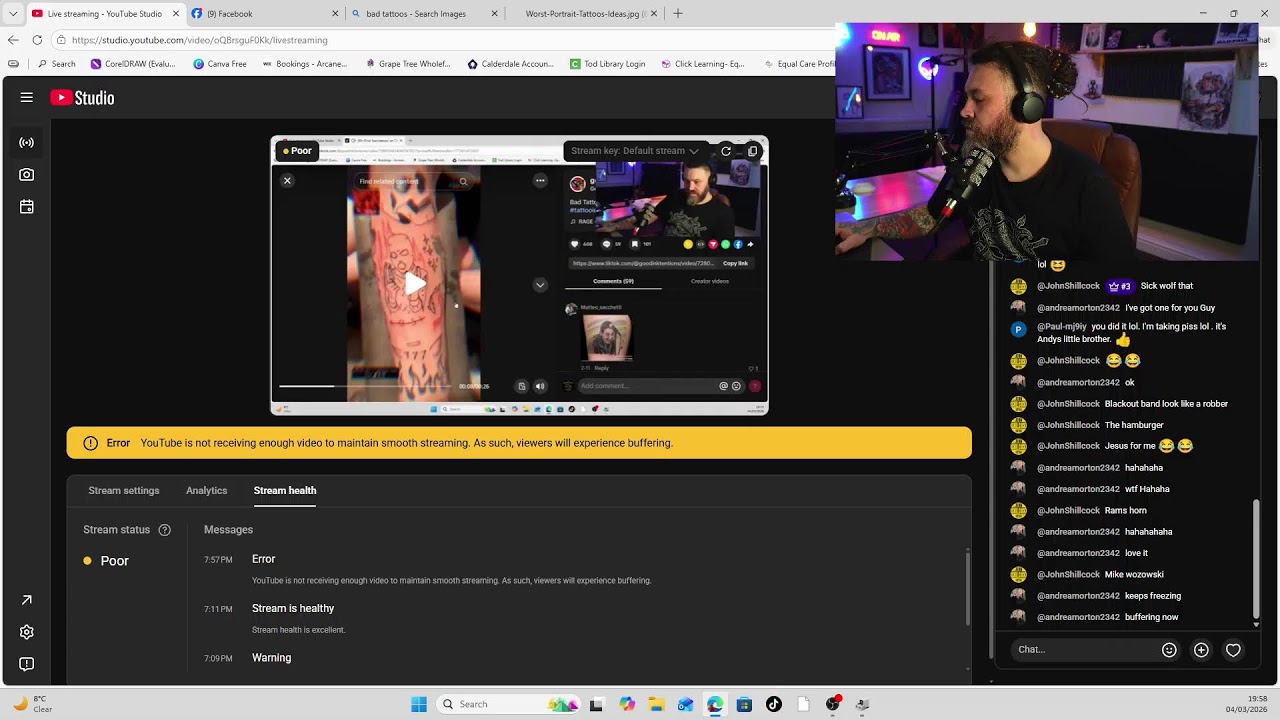Click the Stream status help question icon
1280x720 pixels.
pyautogui.click(x=165, y=530)
